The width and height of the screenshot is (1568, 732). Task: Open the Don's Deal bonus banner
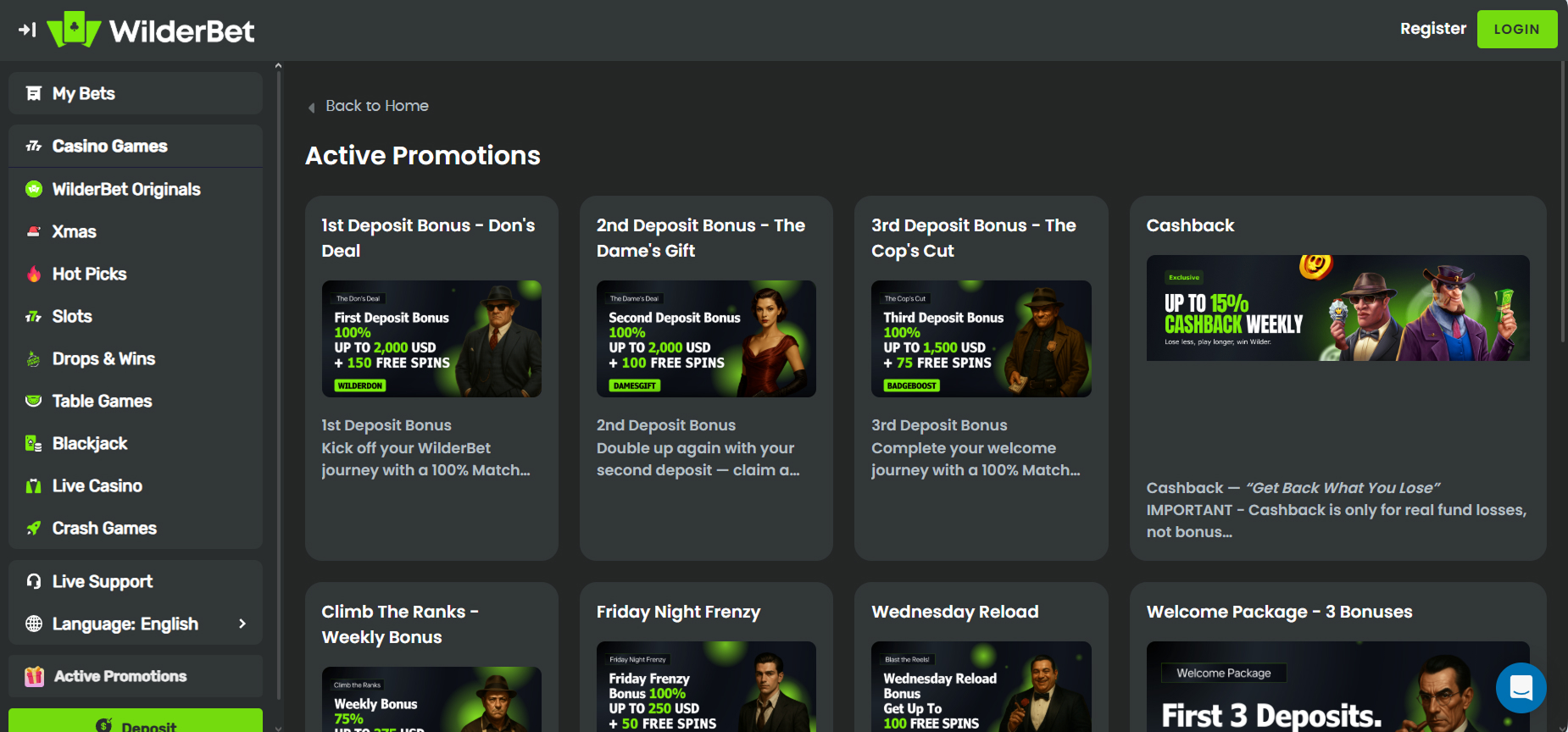431,339
